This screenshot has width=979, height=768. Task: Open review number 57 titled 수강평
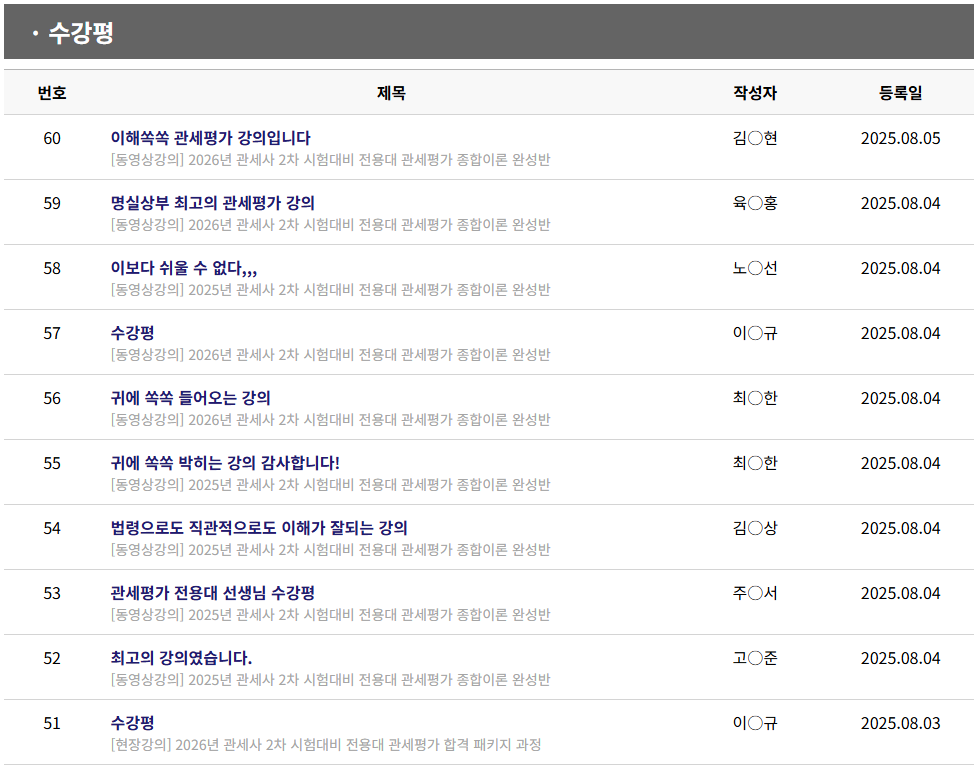(x=132, y=333)
